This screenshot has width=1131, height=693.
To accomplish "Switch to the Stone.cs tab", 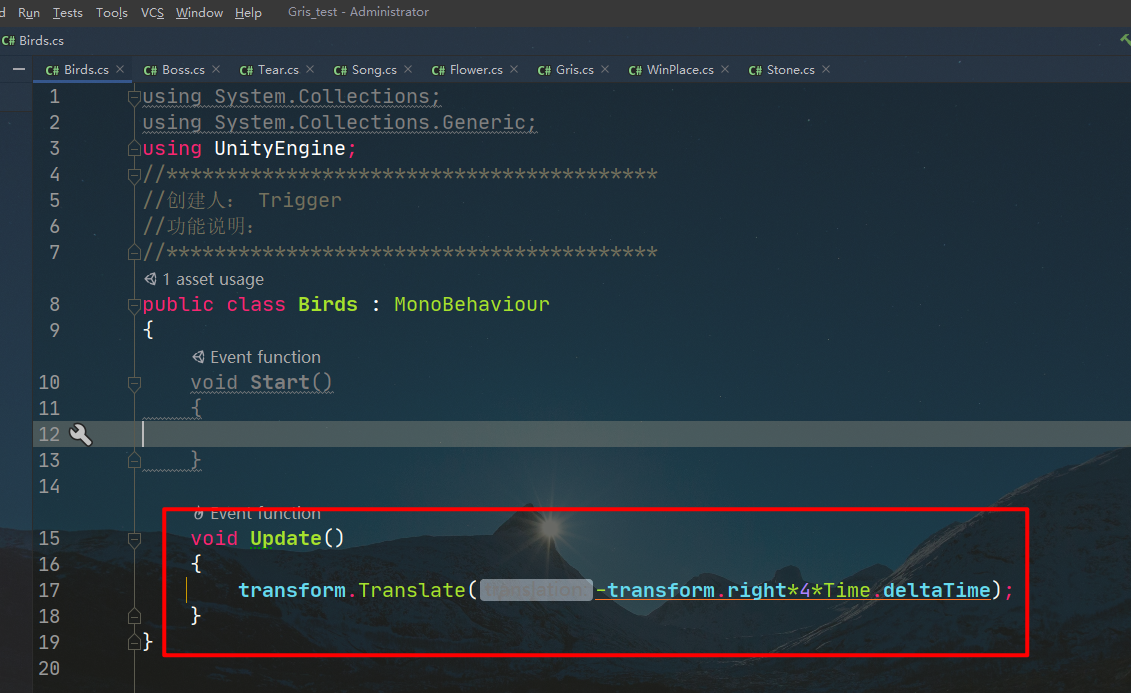I will tap(791, 70).
